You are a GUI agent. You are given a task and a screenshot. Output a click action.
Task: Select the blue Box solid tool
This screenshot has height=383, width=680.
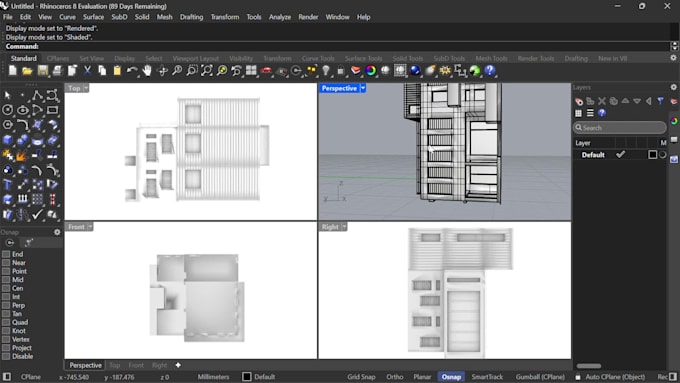pyautogui.click(x=7, y=140)
